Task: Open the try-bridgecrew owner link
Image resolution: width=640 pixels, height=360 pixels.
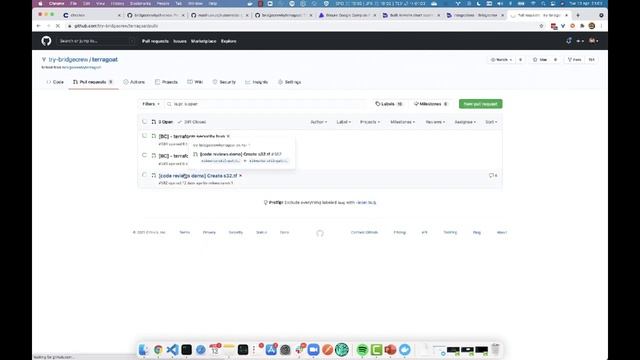Action: pyautogui.click(x=68, y=60)
